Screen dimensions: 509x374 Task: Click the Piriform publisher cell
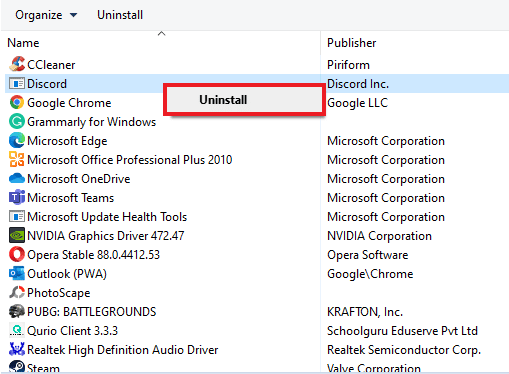click(x=348, y=65)
